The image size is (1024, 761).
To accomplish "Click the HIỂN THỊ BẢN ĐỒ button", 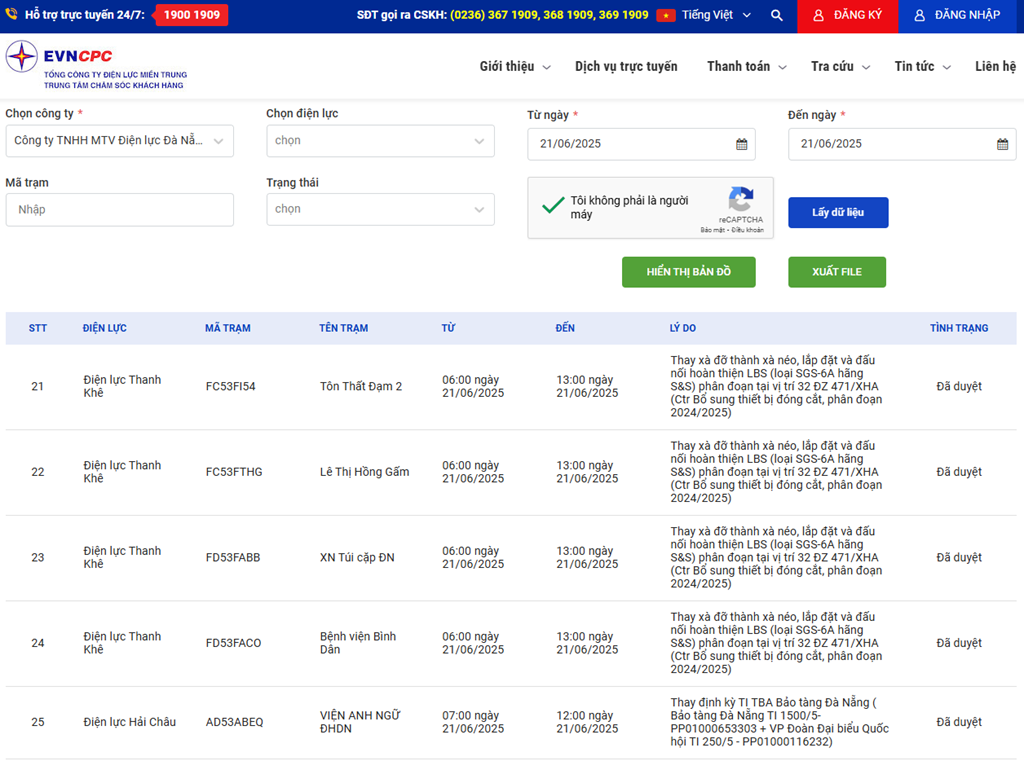I will point(688,272).
